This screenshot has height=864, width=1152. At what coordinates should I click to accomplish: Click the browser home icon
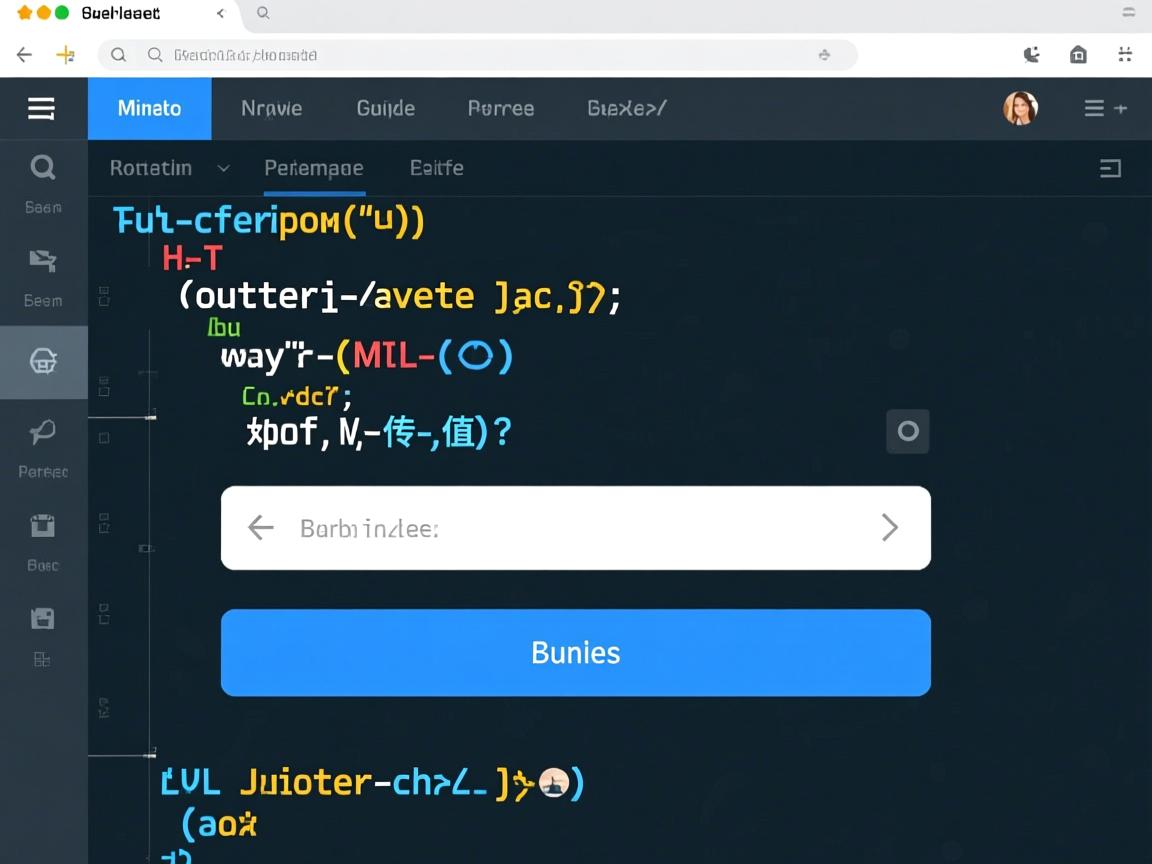[x=1078, y=55]
